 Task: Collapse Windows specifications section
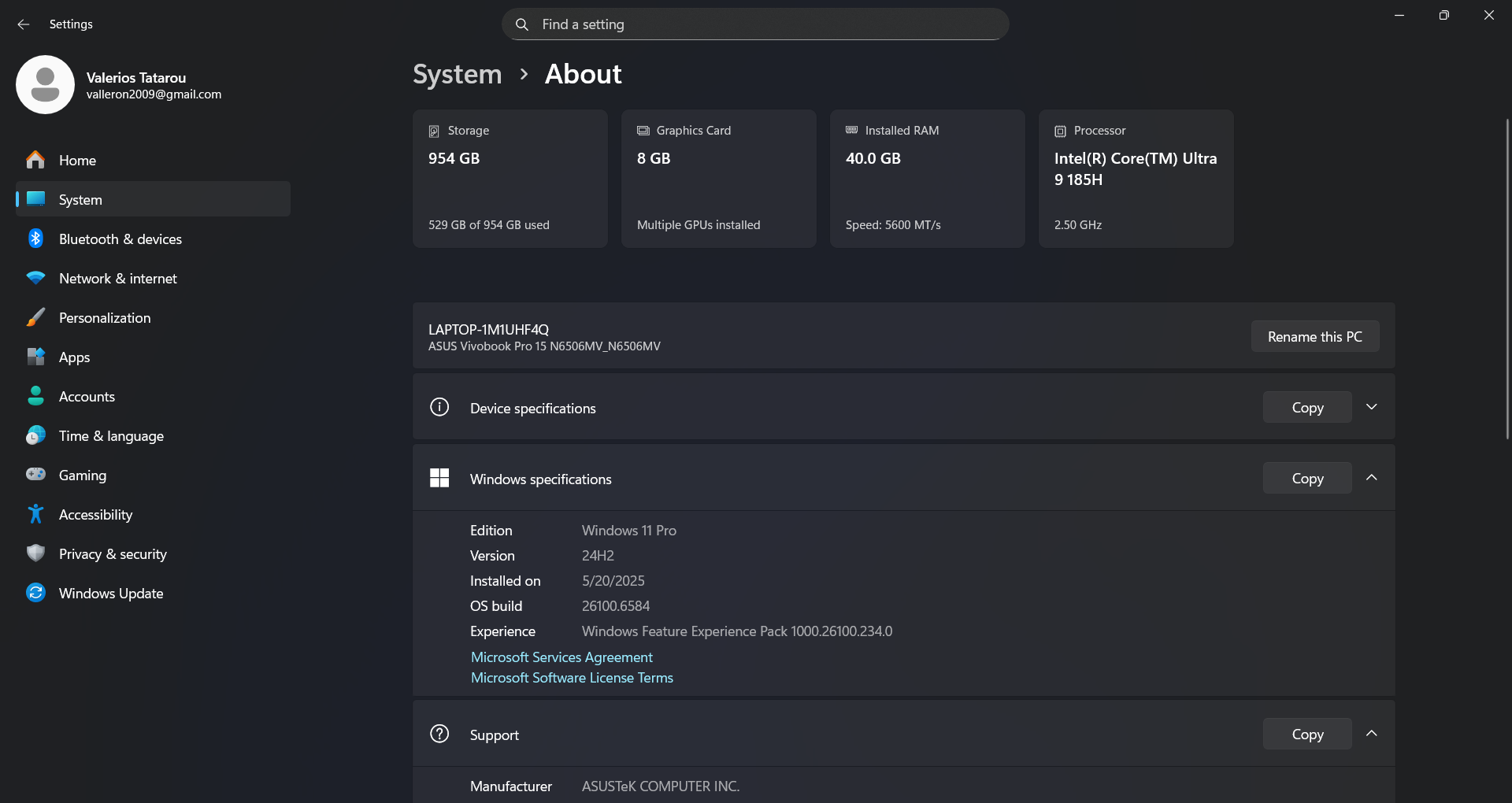point(1372,478)
